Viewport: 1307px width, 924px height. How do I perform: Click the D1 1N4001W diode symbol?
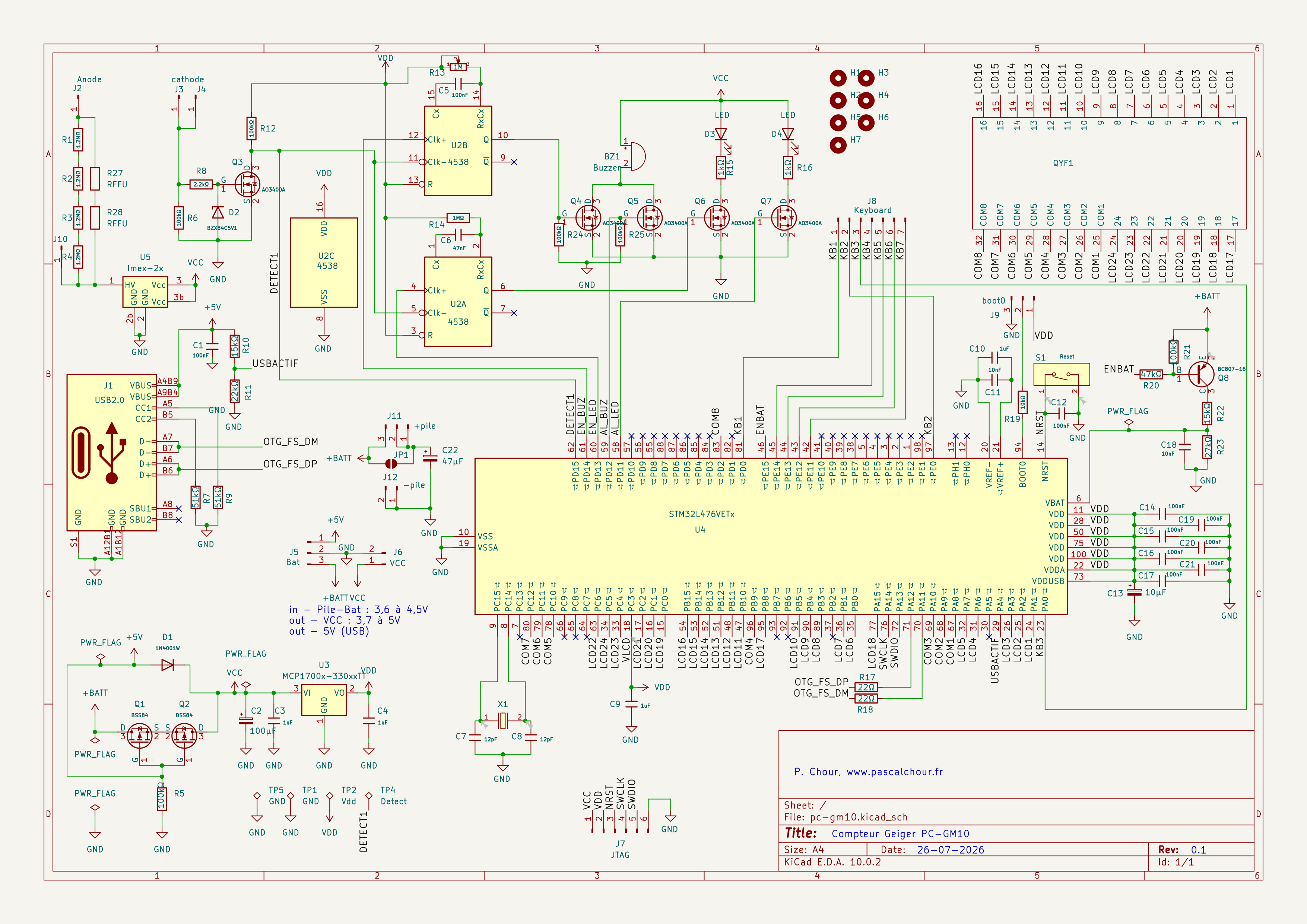coord(167,665)
